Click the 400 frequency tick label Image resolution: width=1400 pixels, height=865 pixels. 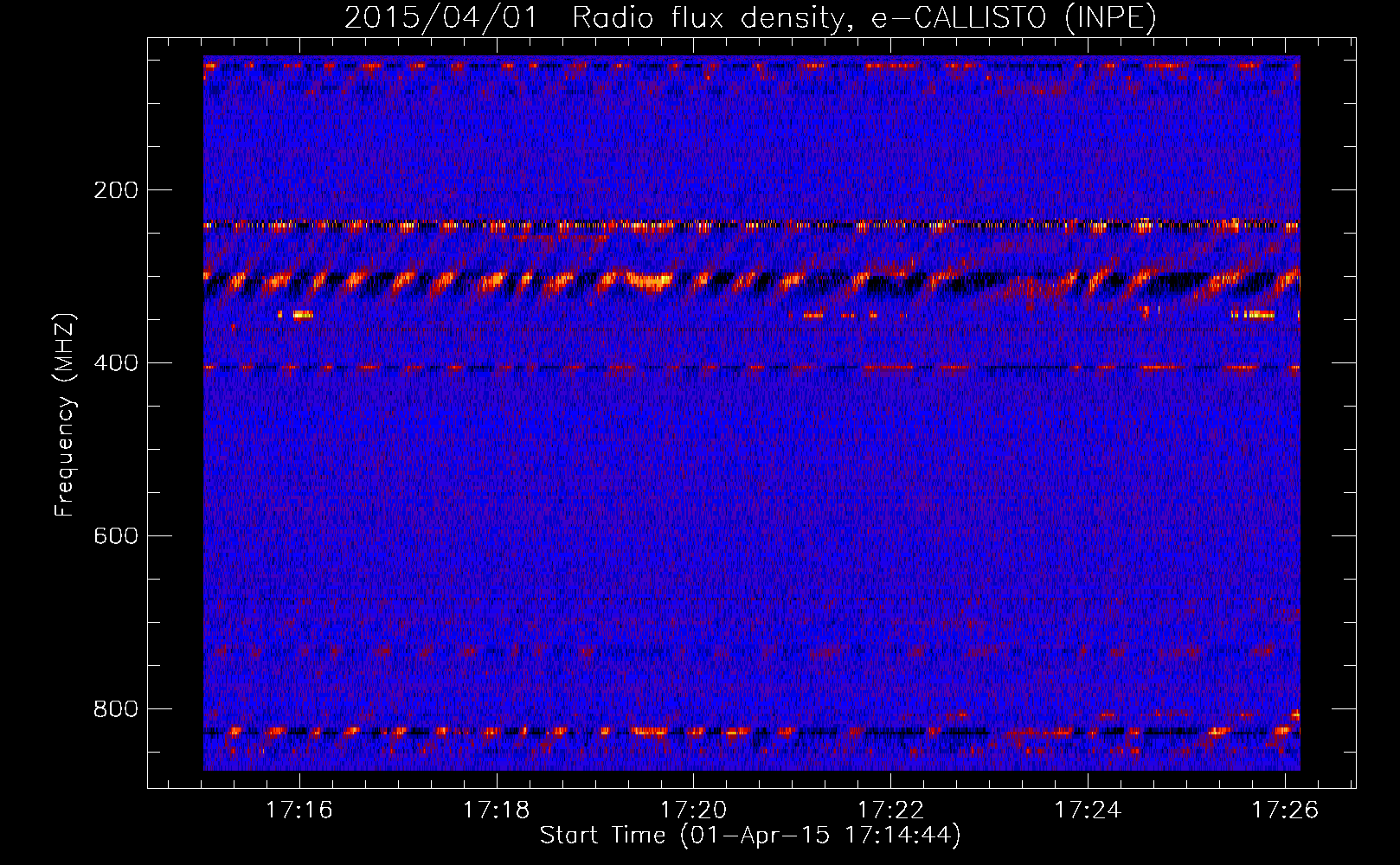click(116, 363)
